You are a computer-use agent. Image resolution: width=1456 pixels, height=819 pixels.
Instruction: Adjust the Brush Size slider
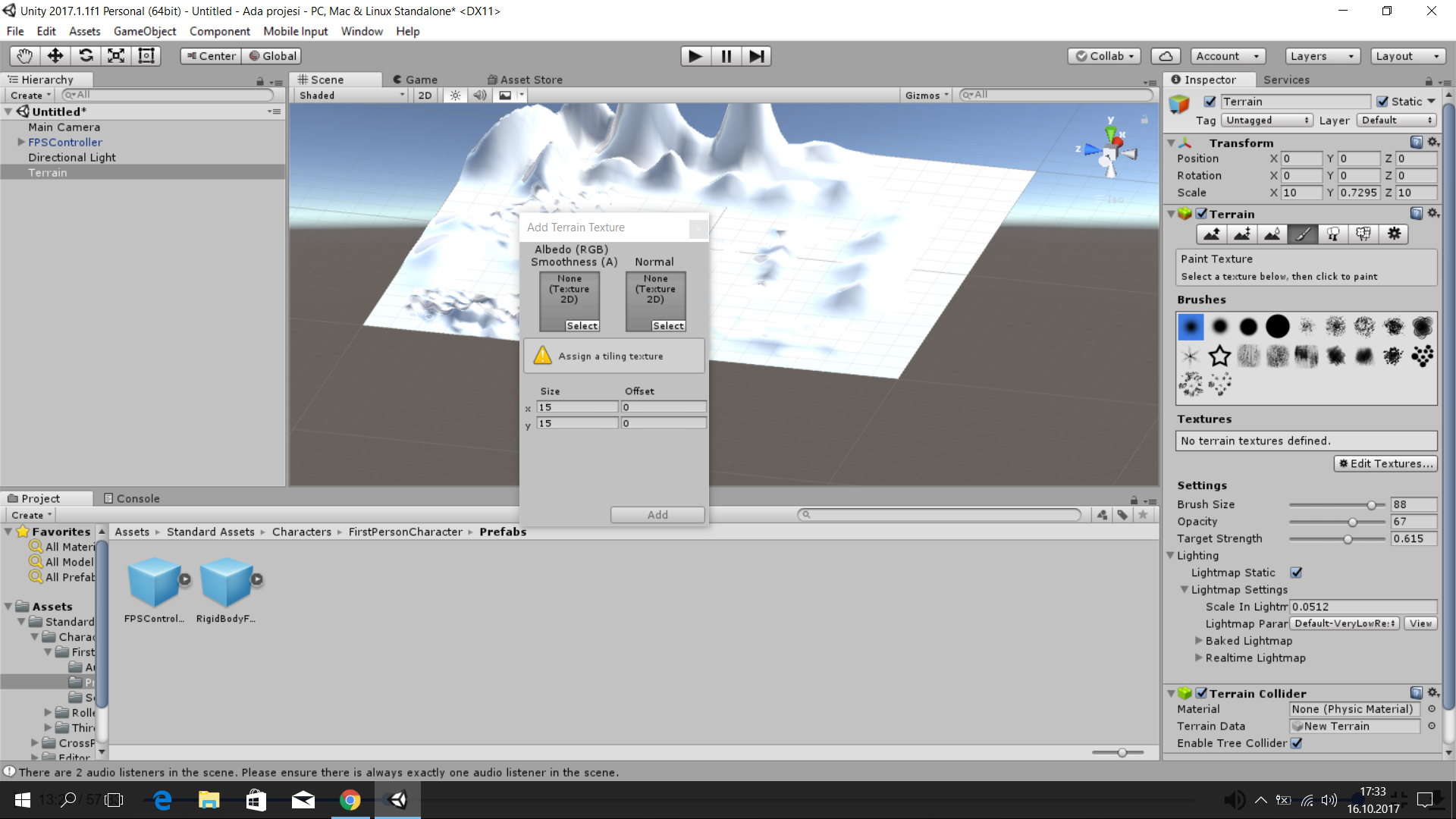coord(1371,505)
